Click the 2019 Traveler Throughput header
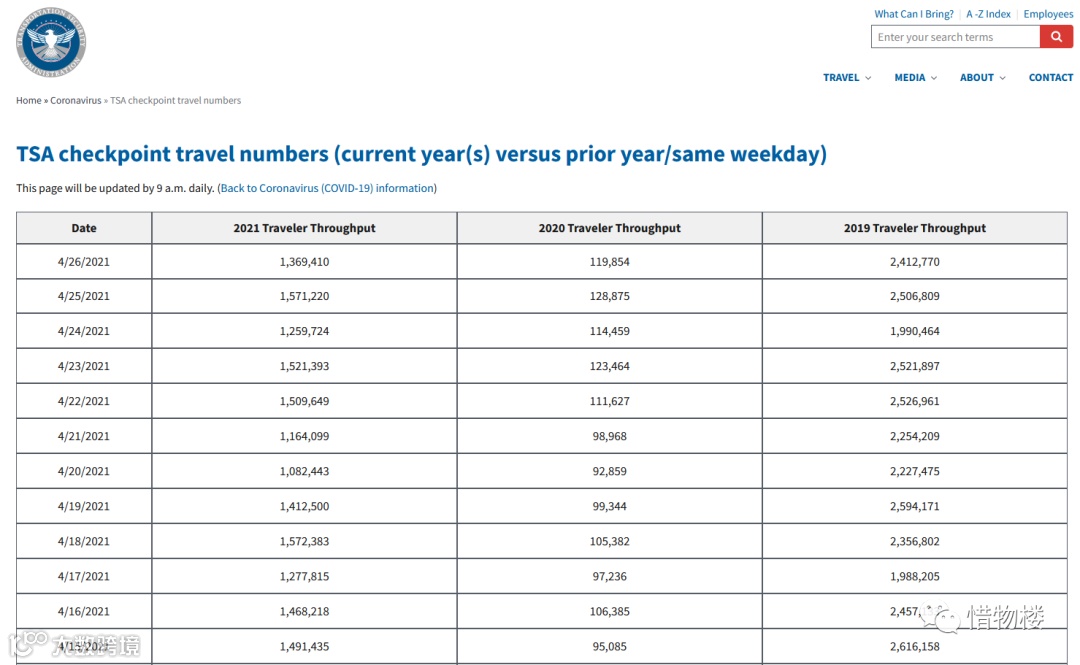The image size is (1080, 665). [x=915, y=228]
